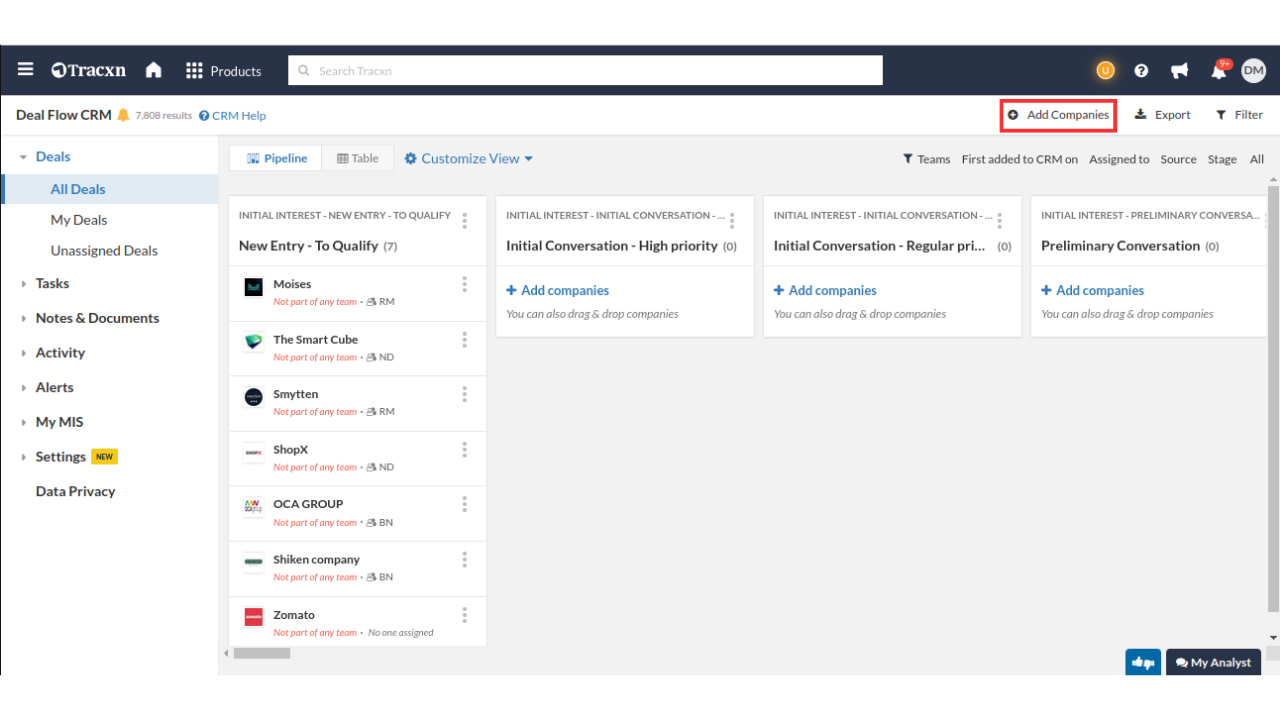Click the megaphone announcements icon
Image resolution: width=1280 pixels, height=720 pixels.
(x=1180, y=71)
